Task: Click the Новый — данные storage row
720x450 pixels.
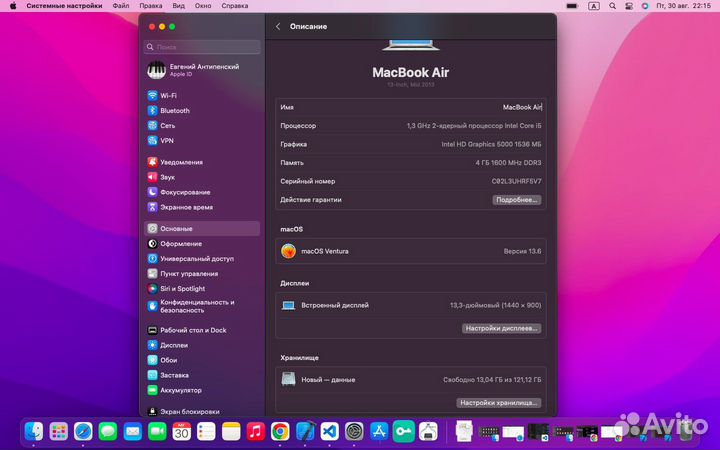Action: [411, 380]
